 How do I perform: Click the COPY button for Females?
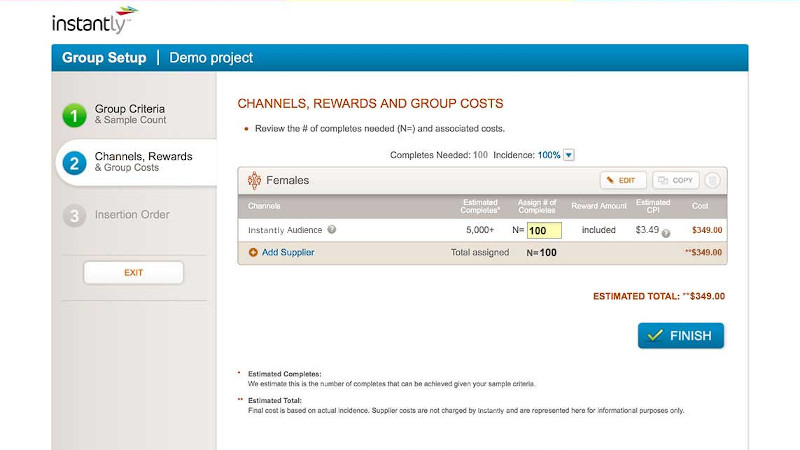click(676, 181)
